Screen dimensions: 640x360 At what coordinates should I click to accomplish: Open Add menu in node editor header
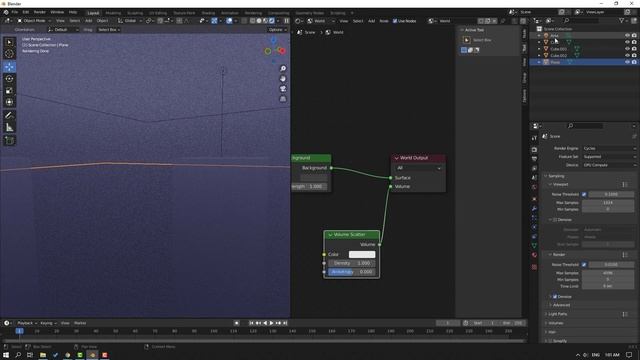click(x=371, y=21)
